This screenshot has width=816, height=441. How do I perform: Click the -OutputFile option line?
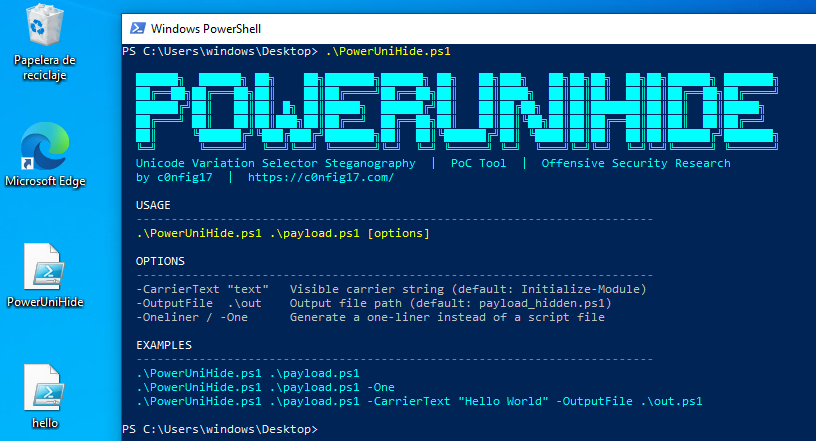[372, 303]
